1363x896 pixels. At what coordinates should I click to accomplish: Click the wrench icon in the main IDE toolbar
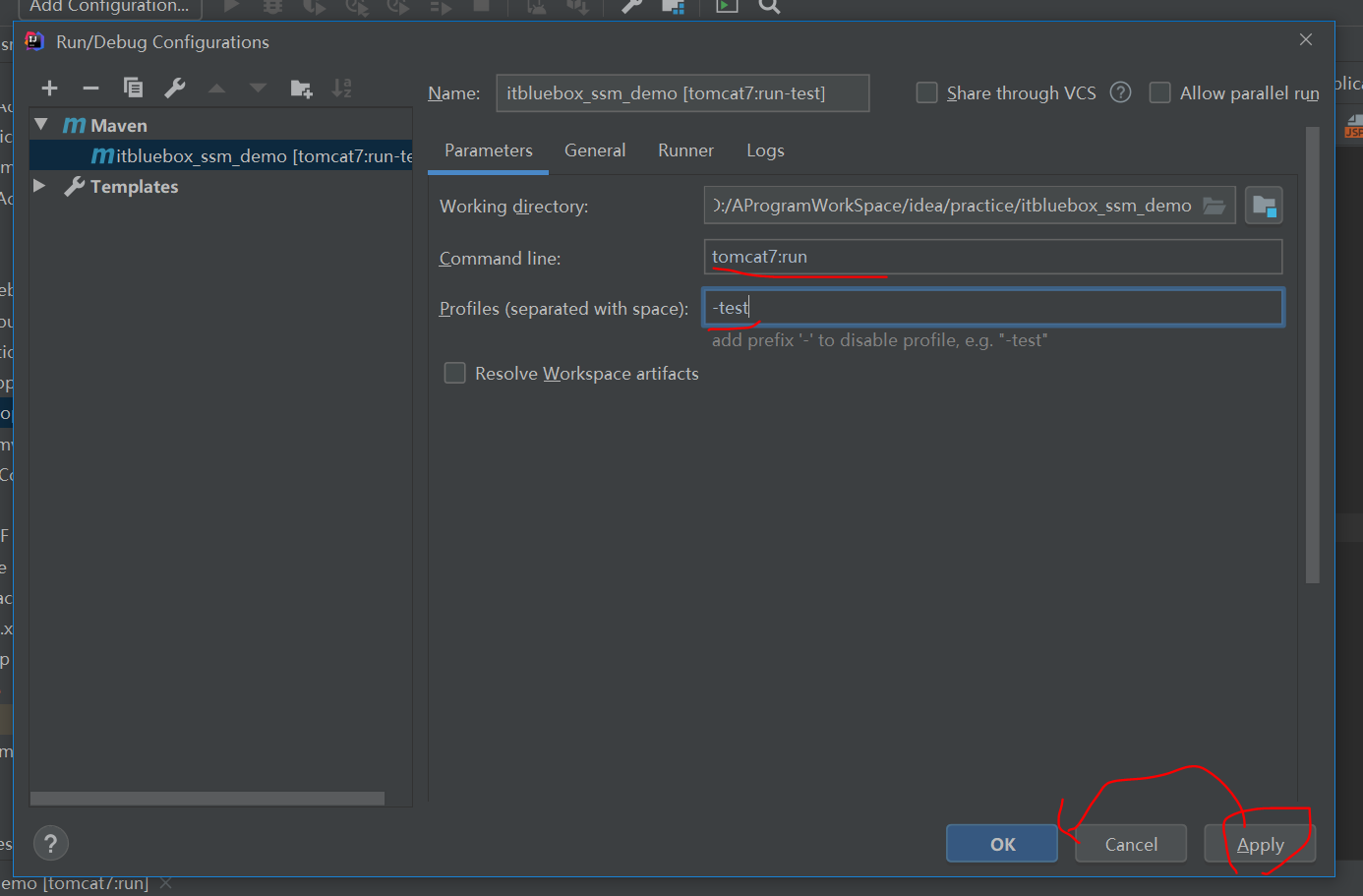click(631, 6)
